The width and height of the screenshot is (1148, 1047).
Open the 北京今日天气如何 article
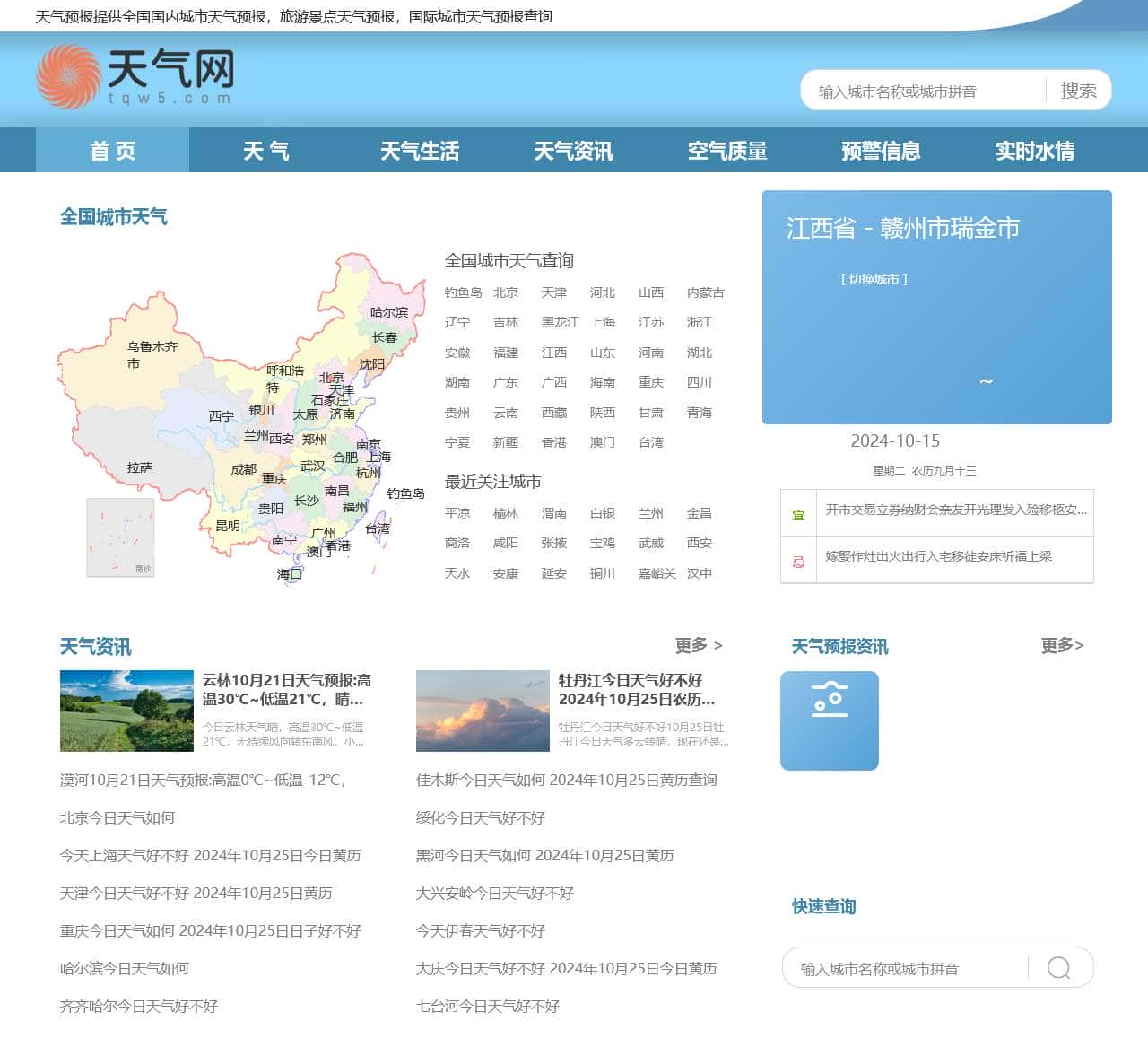(x=117, y=817)
